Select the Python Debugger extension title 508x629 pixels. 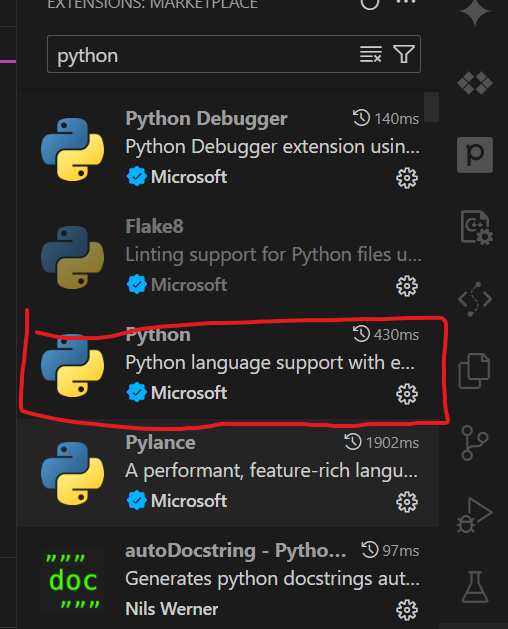click(x=206, y=119)
